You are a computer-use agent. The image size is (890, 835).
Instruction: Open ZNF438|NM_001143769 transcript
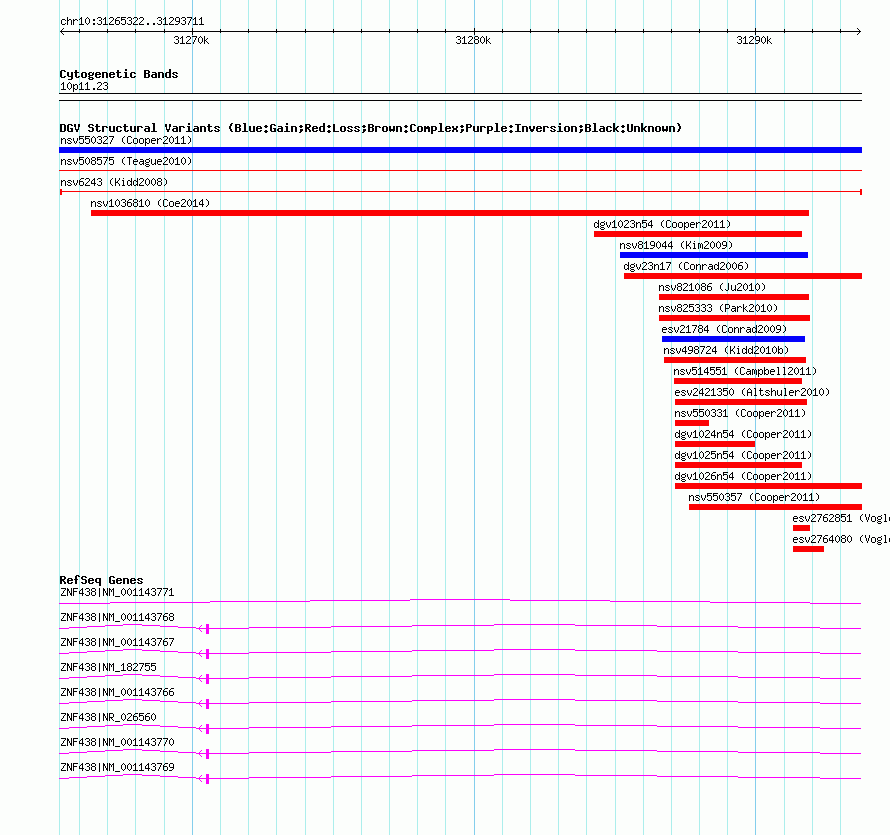point(117,767)
